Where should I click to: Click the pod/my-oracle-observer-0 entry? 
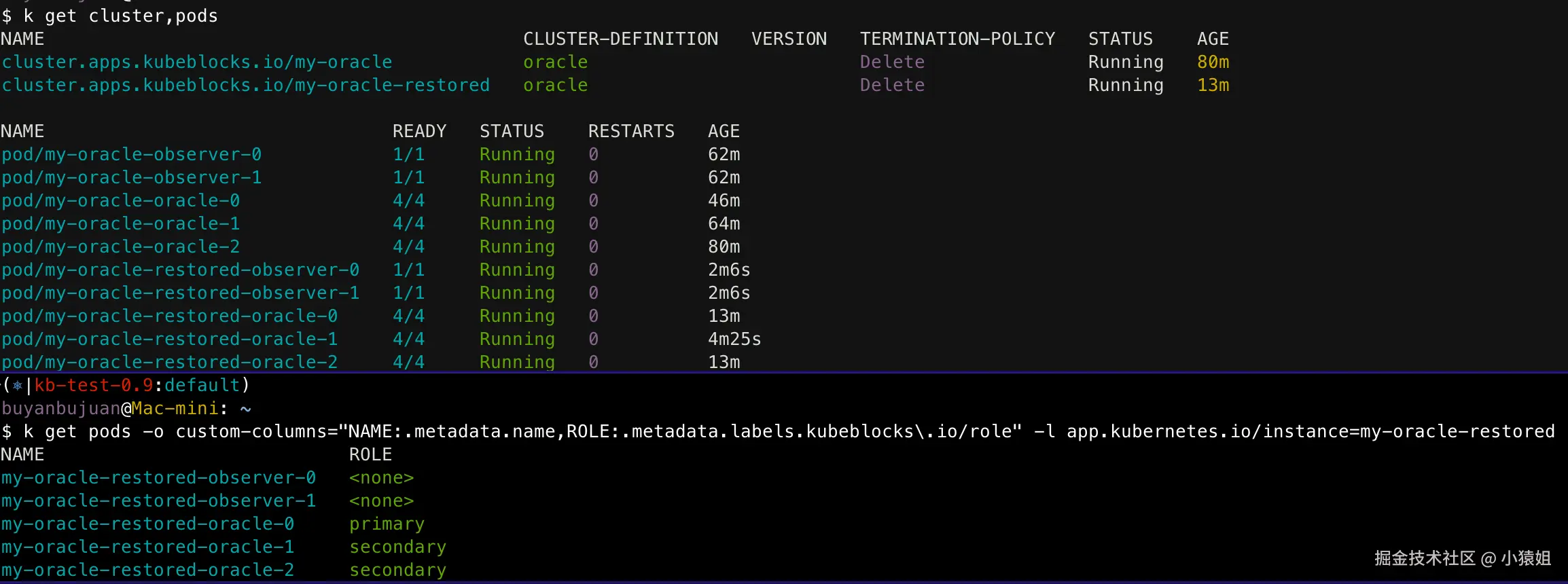[131, 155]
